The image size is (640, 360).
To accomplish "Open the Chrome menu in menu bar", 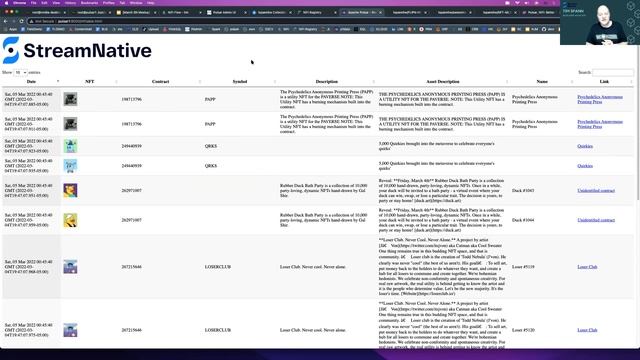I will (19, 3).
